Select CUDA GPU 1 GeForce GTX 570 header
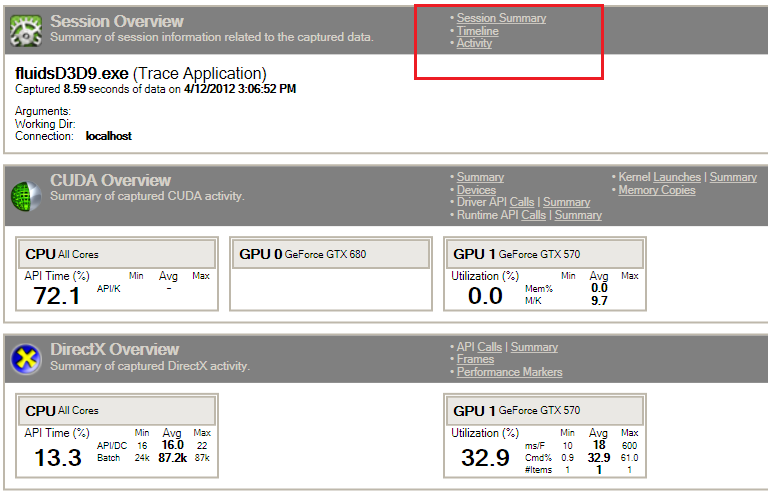Viewport: 768px width, 495px height. 544,254
